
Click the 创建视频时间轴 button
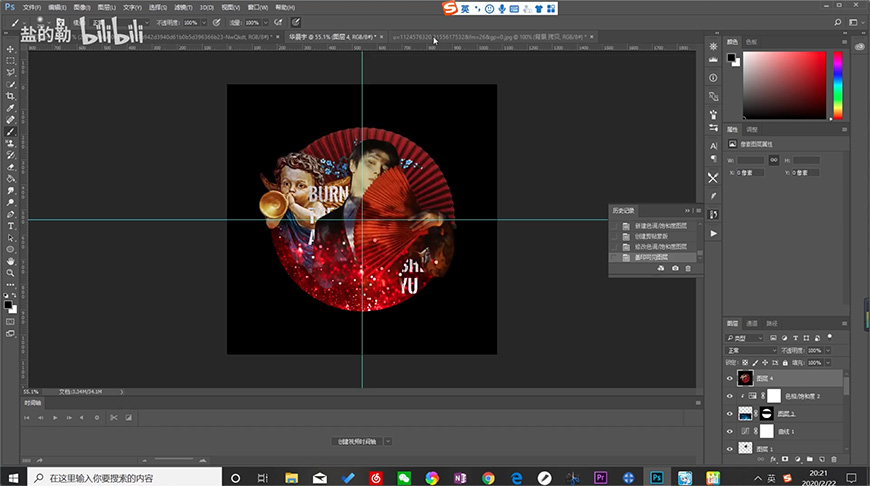357,442
